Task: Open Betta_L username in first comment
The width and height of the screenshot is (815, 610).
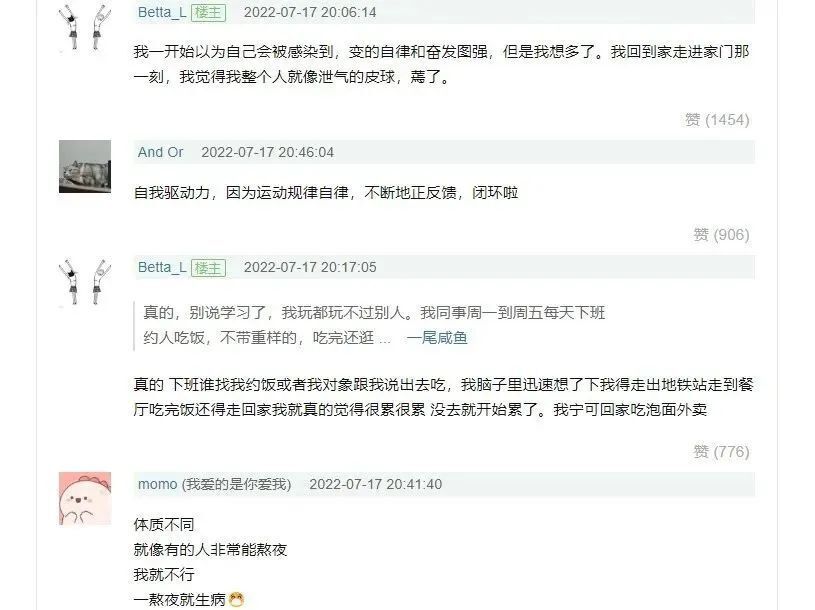Action: tap(162, 12)
